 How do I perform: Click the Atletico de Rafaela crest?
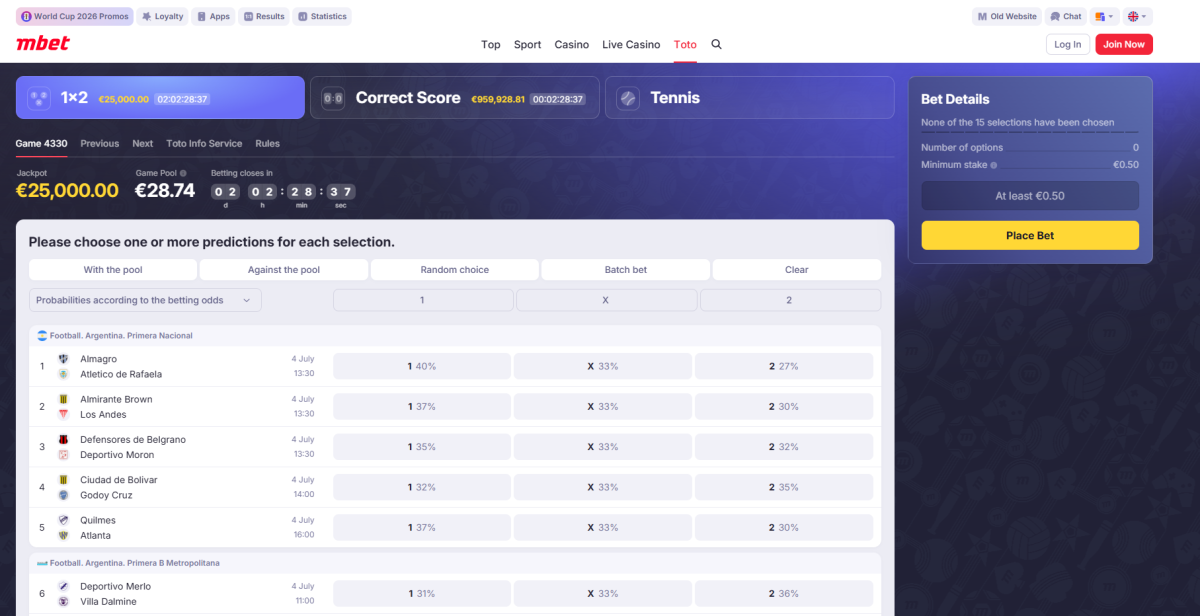click(63, 374)
